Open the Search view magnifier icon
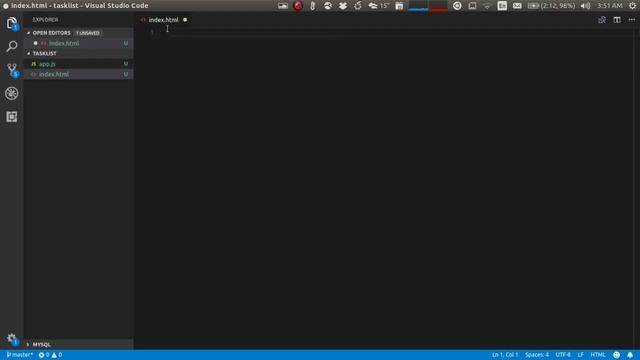 point(12,46)
